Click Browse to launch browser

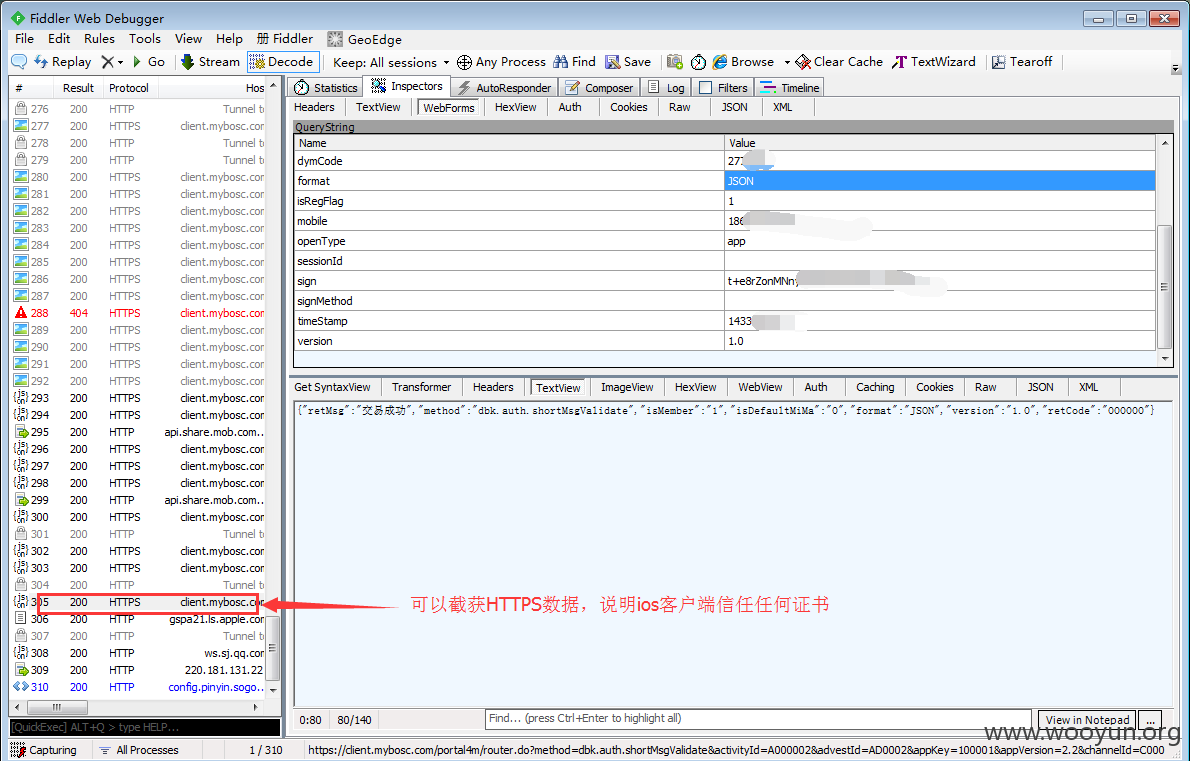744,61
